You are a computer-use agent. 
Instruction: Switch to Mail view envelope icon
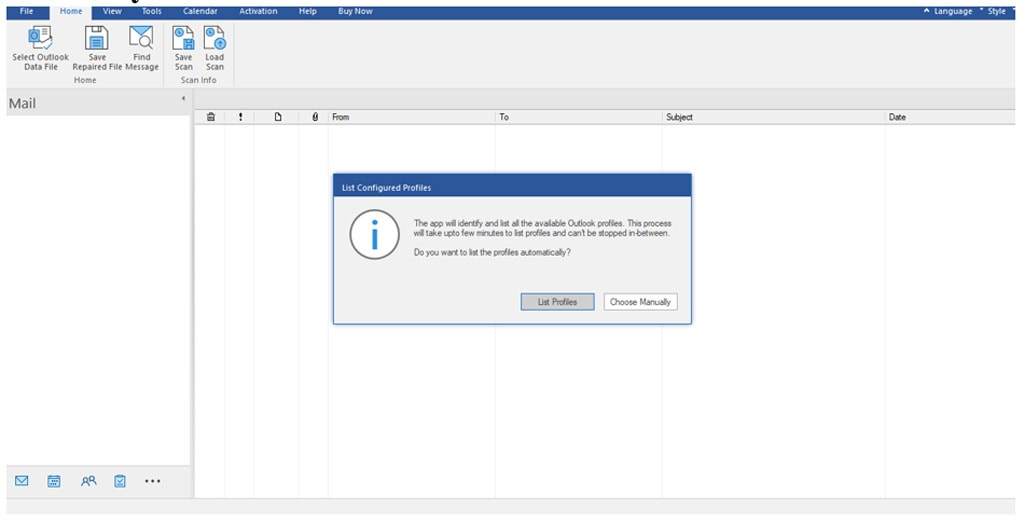[x=22, y=481]
